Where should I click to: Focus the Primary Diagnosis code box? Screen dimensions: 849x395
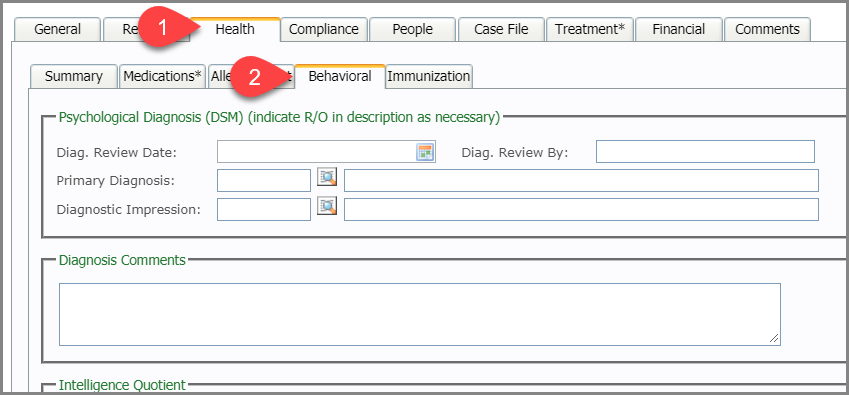(x=264, y=181)
